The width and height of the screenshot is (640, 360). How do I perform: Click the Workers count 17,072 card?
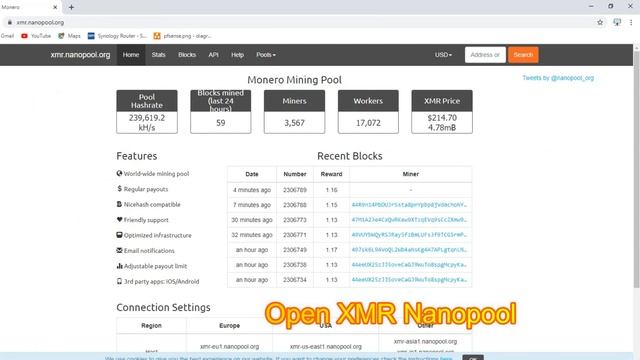[x=368, y=112]
